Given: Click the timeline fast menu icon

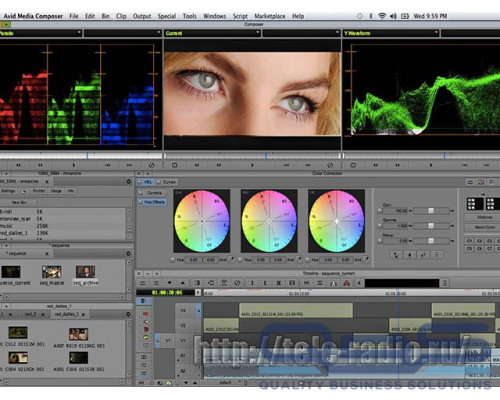Looking at the screenshot, I should coord(143,283).
